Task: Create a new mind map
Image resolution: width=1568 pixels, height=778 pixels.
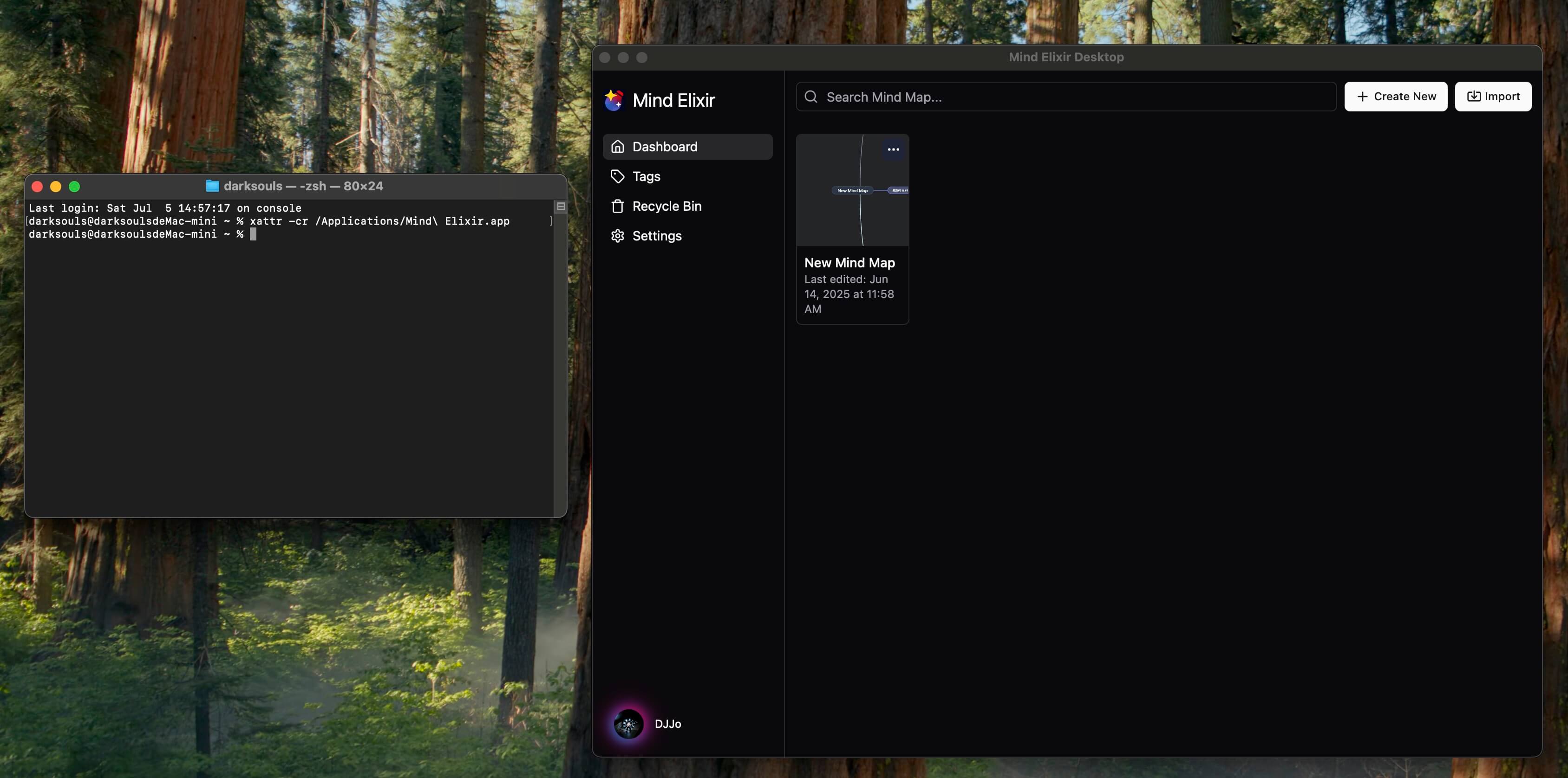Action: [1395, 97]
